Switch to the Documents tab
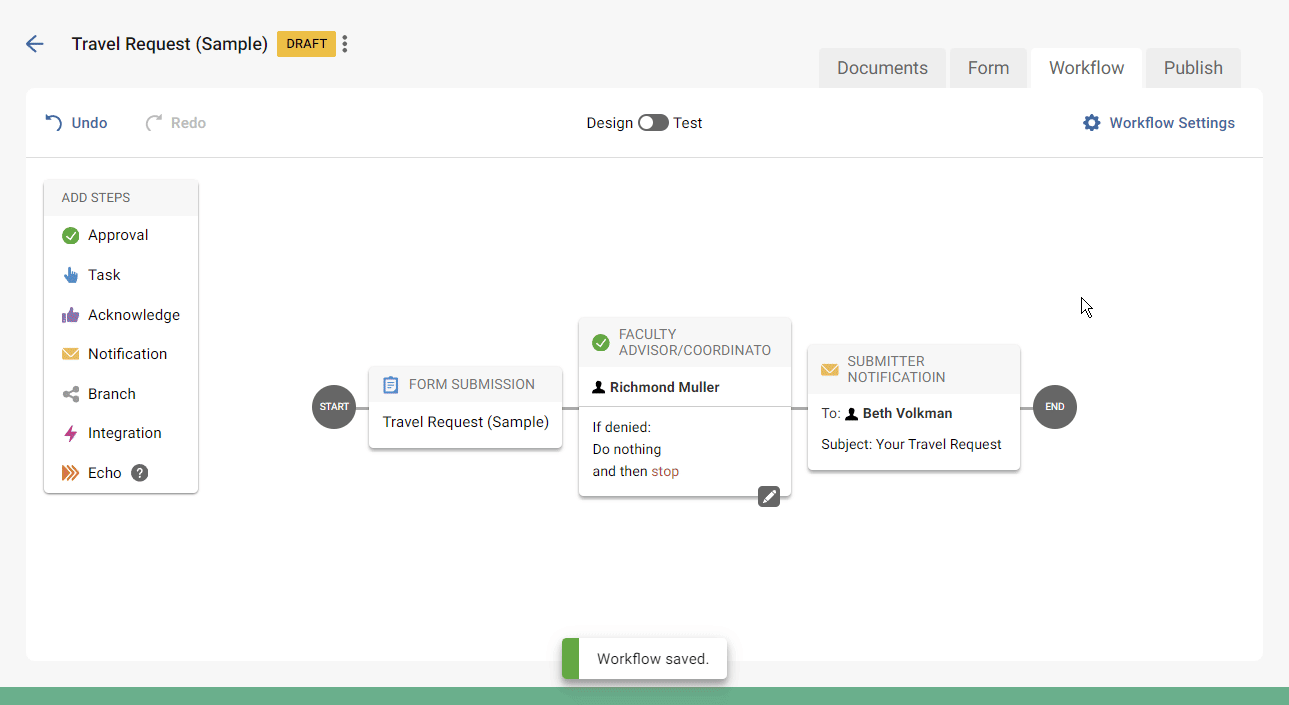 tap(882, 67)
